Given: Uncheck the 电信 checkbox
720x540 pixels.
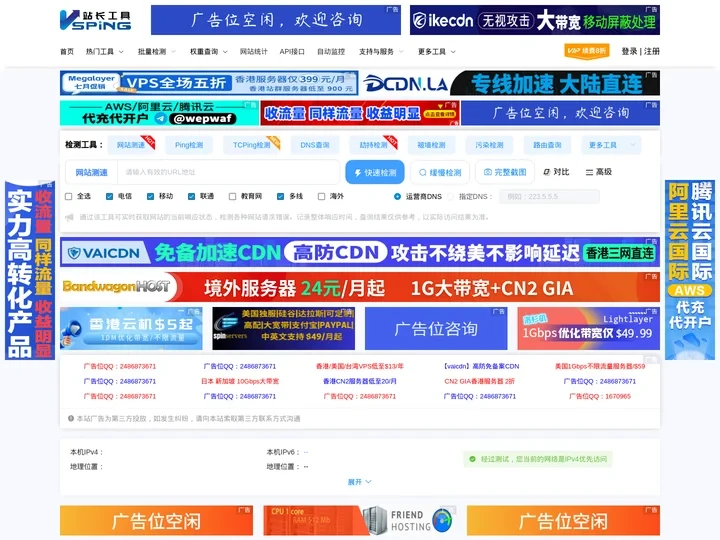Looking at the screenshot, I should tap(109, 197).
